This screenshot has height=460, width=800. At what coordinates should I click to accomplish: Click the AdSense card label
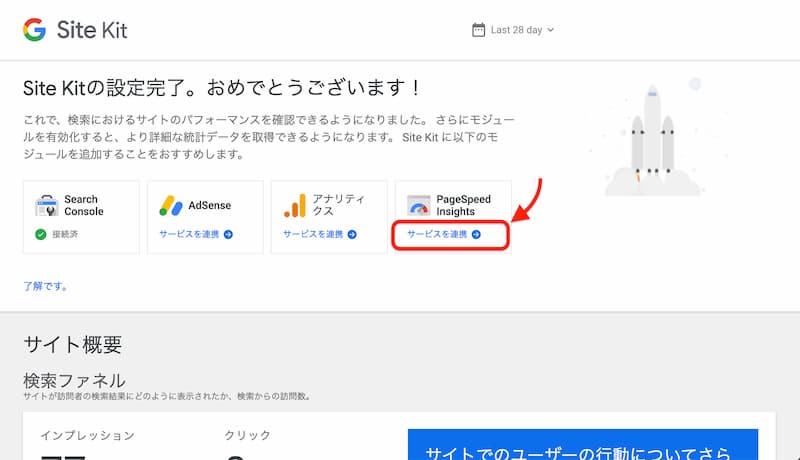(210, 206)
